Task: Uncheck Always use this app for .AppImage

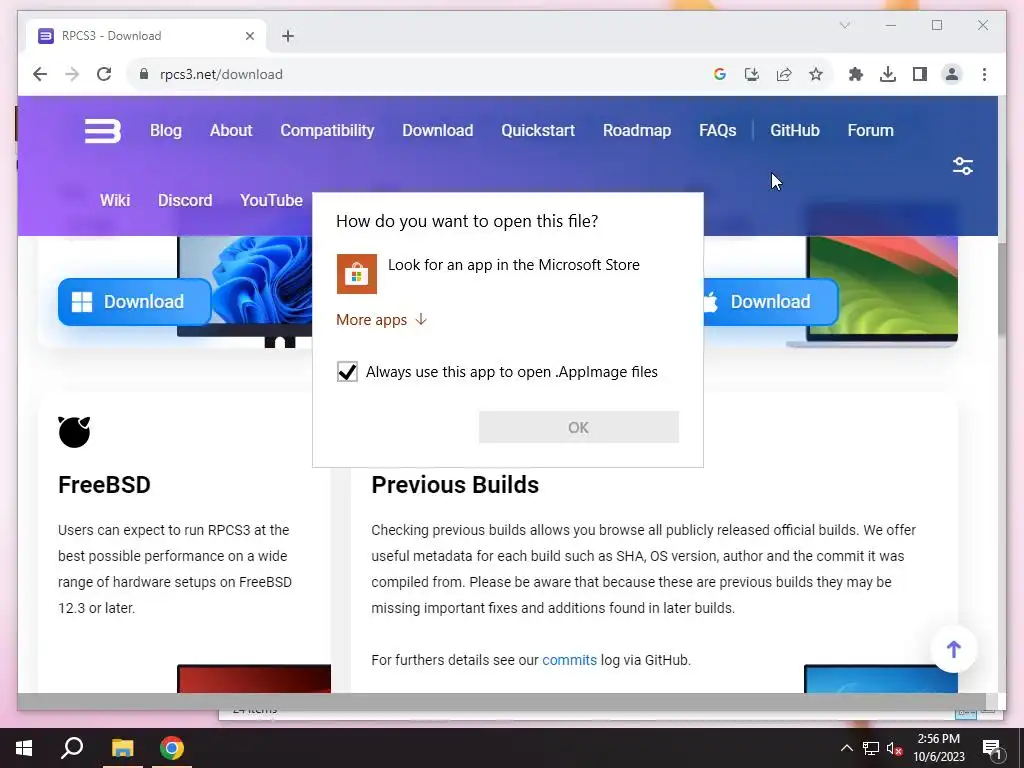Action: (x=347, y=372)
